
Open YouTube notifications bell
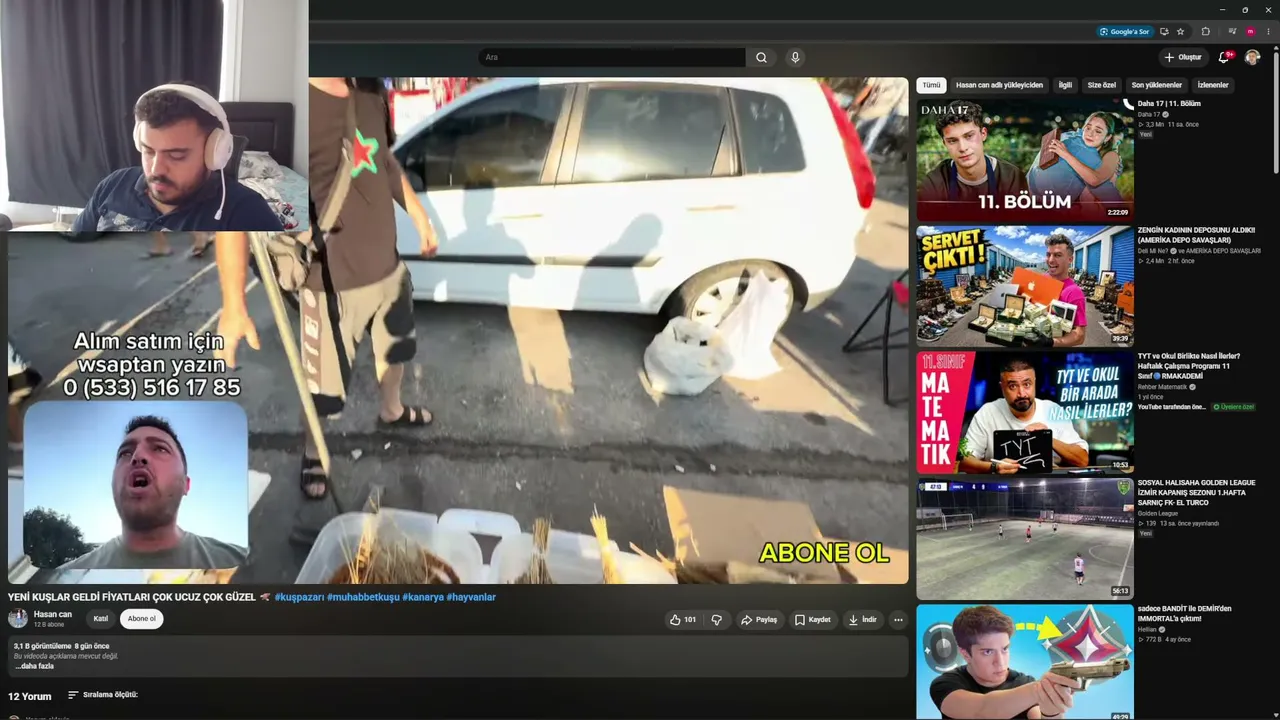[1224, 58]
